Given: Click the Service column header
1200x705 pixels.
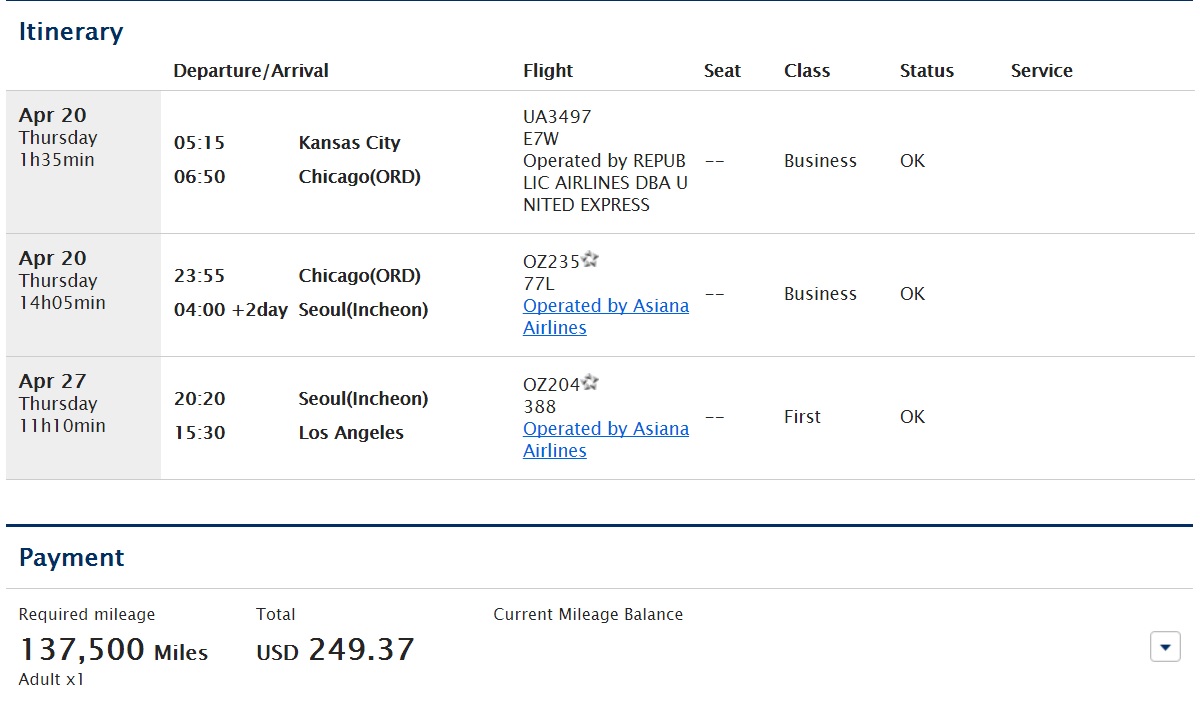Looking at the screenshot, I should [x=1042, y=71].
